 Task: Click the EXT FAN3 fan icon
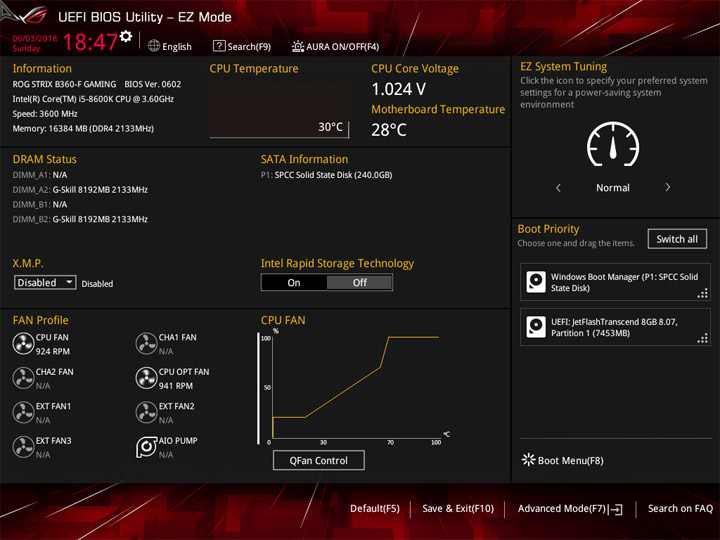pyautogui.click(x=23, y=447)
